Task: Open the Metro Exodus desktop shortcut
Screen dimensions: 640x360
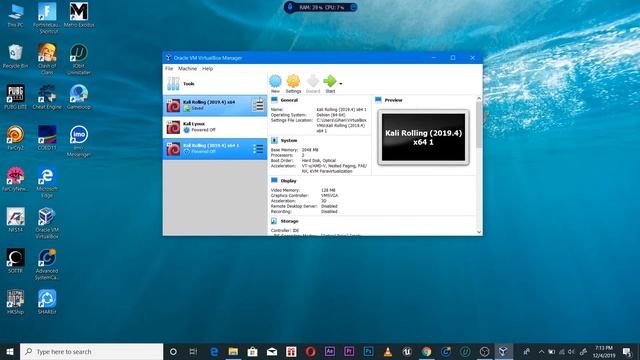Action: pos(79,16)
